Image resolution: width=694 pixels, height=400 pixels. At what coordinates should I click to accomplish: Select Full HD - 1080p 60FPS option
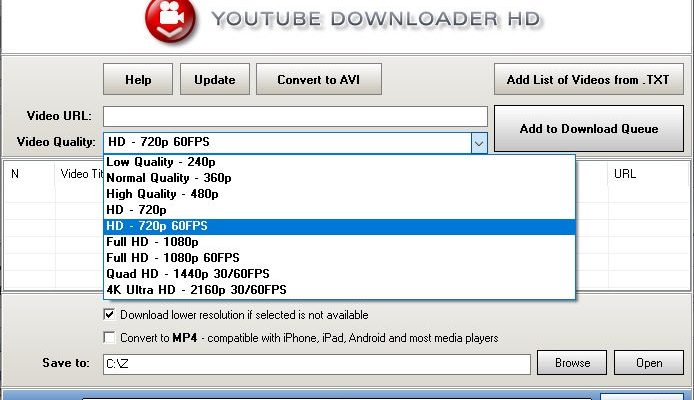339,258
